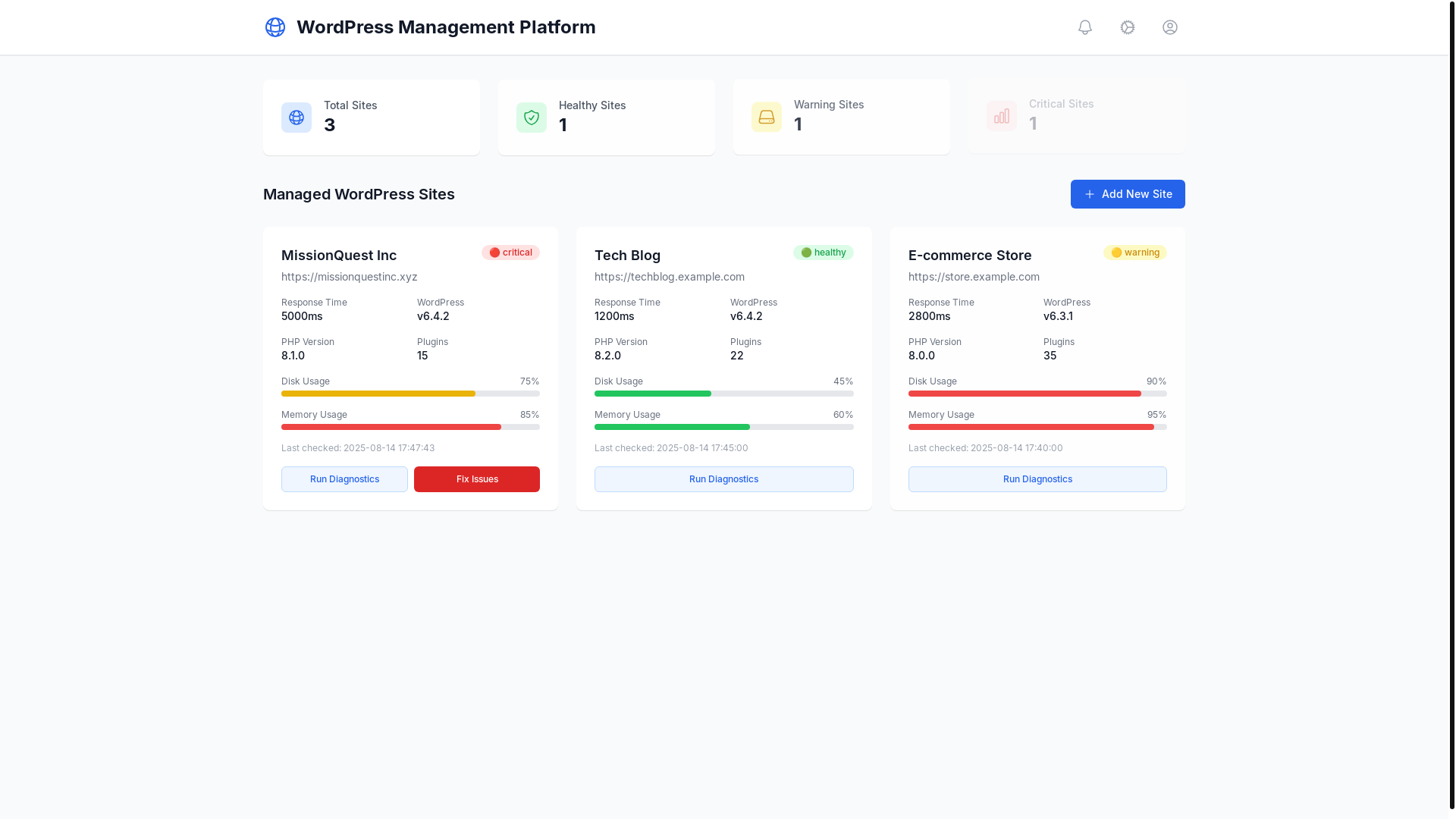Viewport: 1456px width, 819px height.
Task: Open the settings gear icon
Action: coord(1128,27)
